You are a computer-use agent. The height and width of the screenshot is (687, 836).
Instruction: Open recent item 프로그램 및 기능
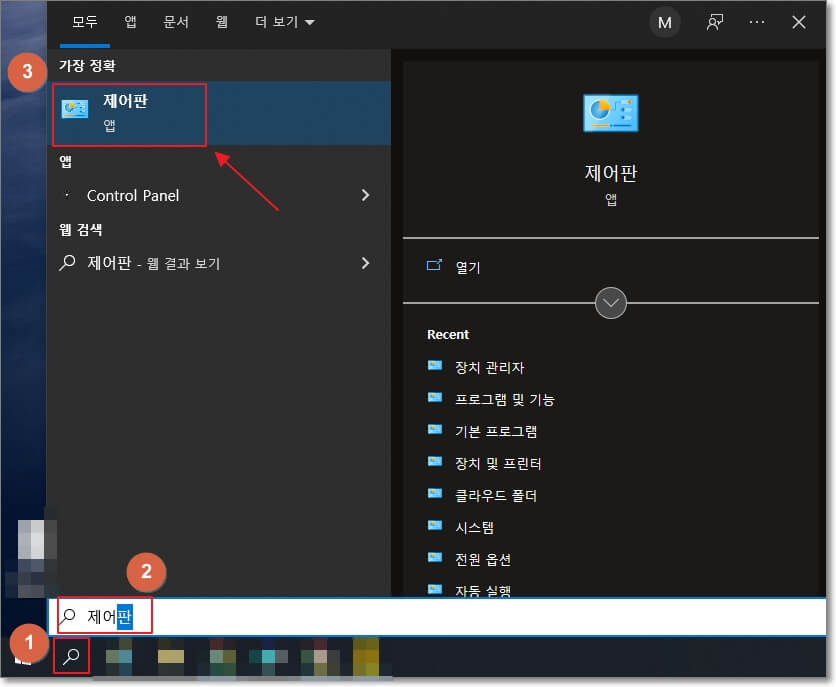click(505, 400)
